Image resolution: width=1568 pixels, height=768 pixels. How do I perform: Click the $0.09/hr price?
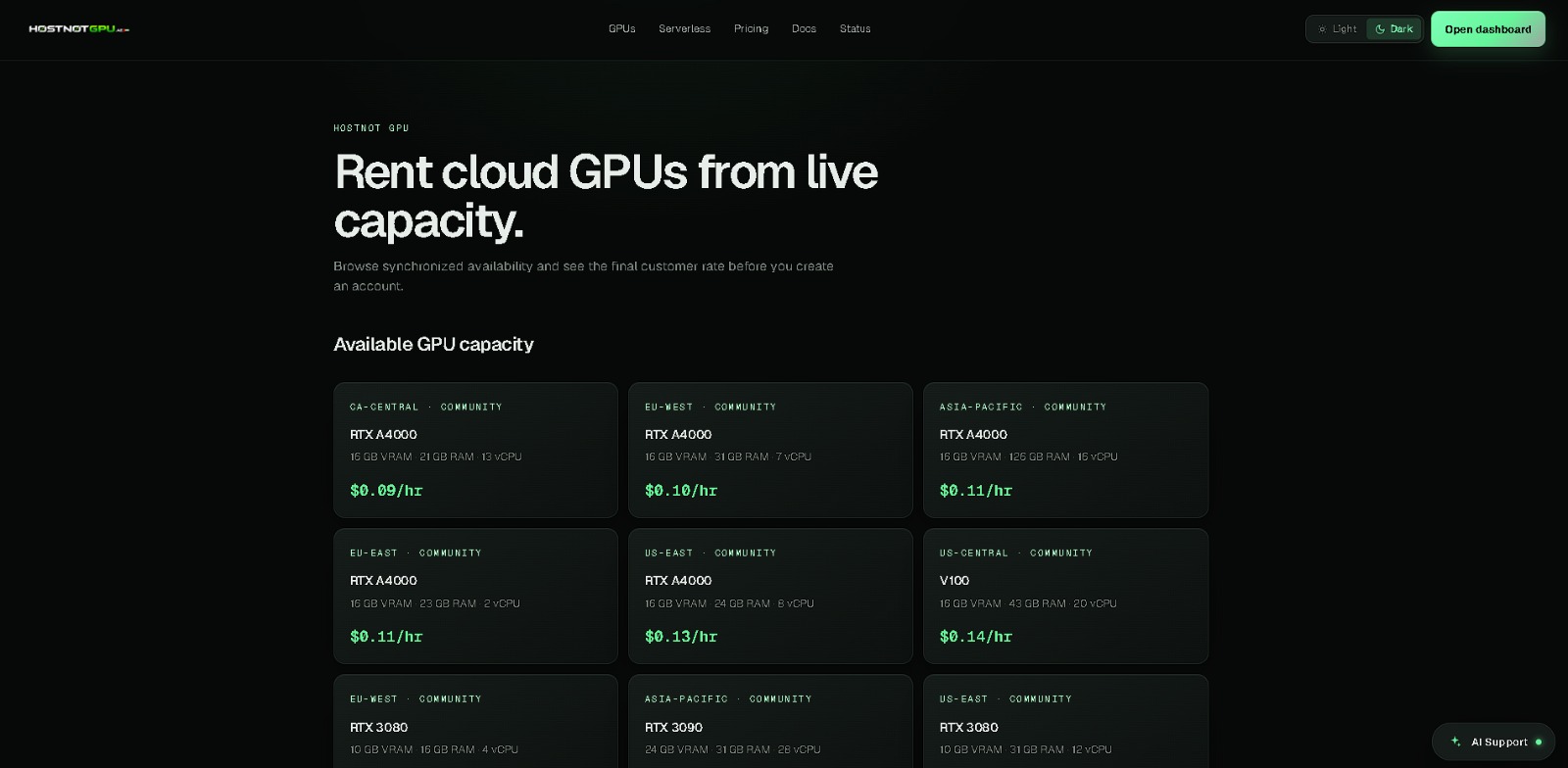point(386,491)
